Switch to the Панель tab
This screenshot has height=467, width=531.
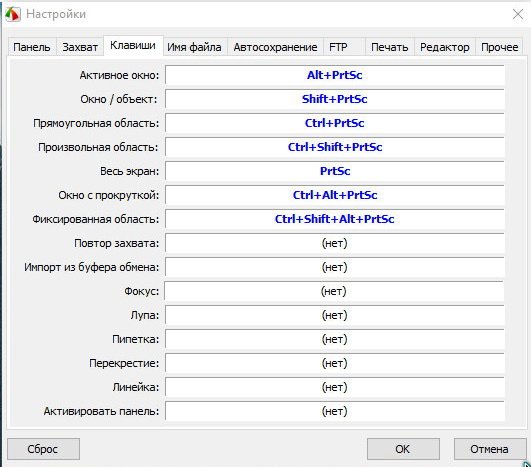click(x=32, y=47)
